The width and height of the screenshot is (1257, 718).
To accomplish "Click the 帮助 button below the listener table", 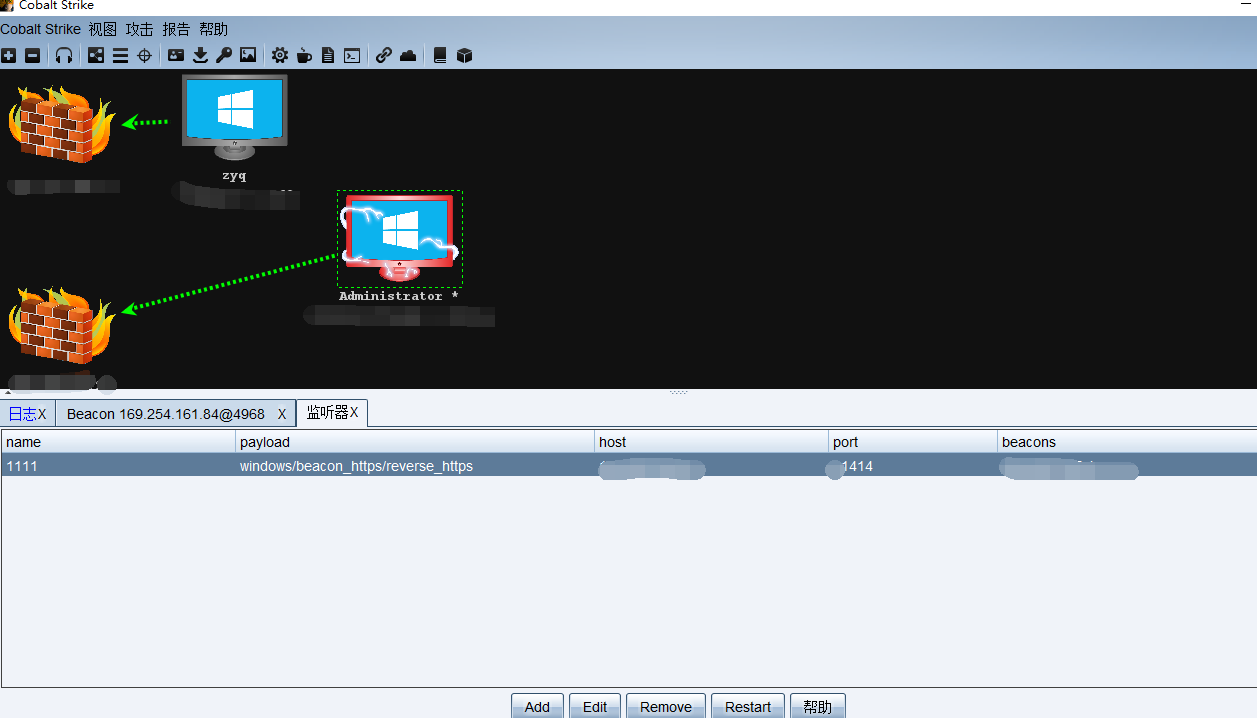I will coord(817,706).
